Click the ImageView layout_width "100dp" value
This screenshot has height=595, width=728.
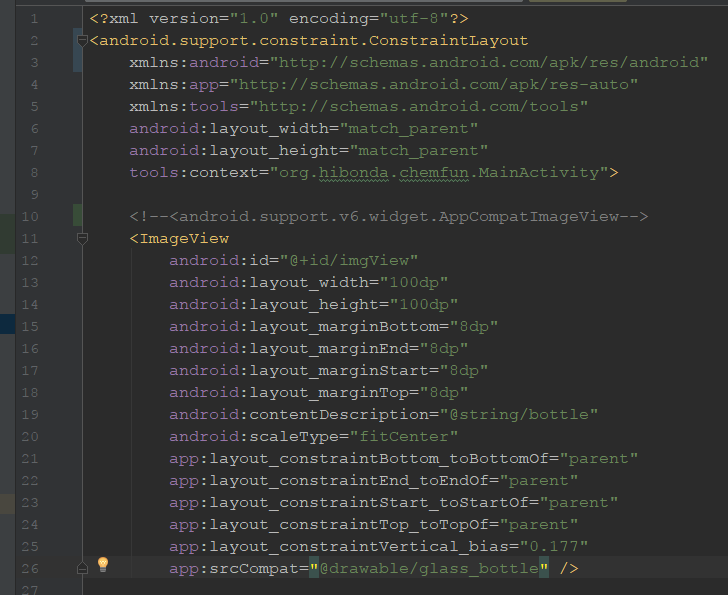[414, 283]
